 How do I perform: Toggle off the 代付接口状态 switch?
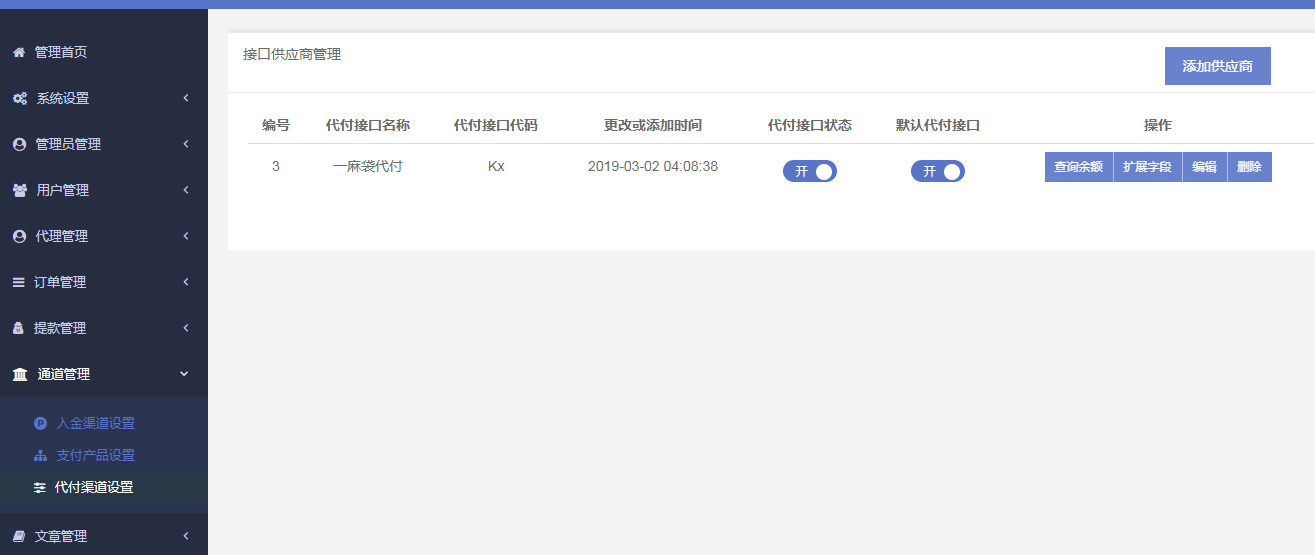point(809,171)
